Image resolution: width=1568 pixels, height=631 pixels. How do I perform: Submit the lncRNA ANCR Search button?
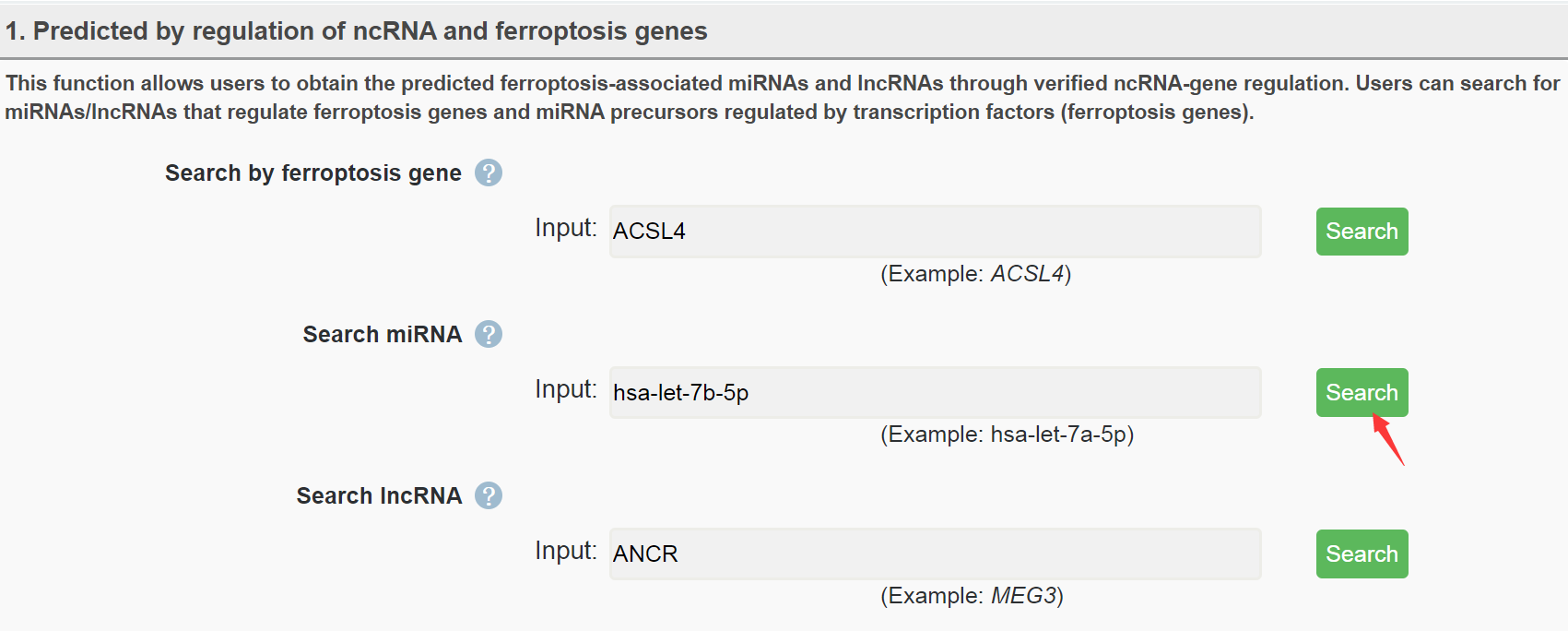pyautogui.click(x=1362, y=554)
